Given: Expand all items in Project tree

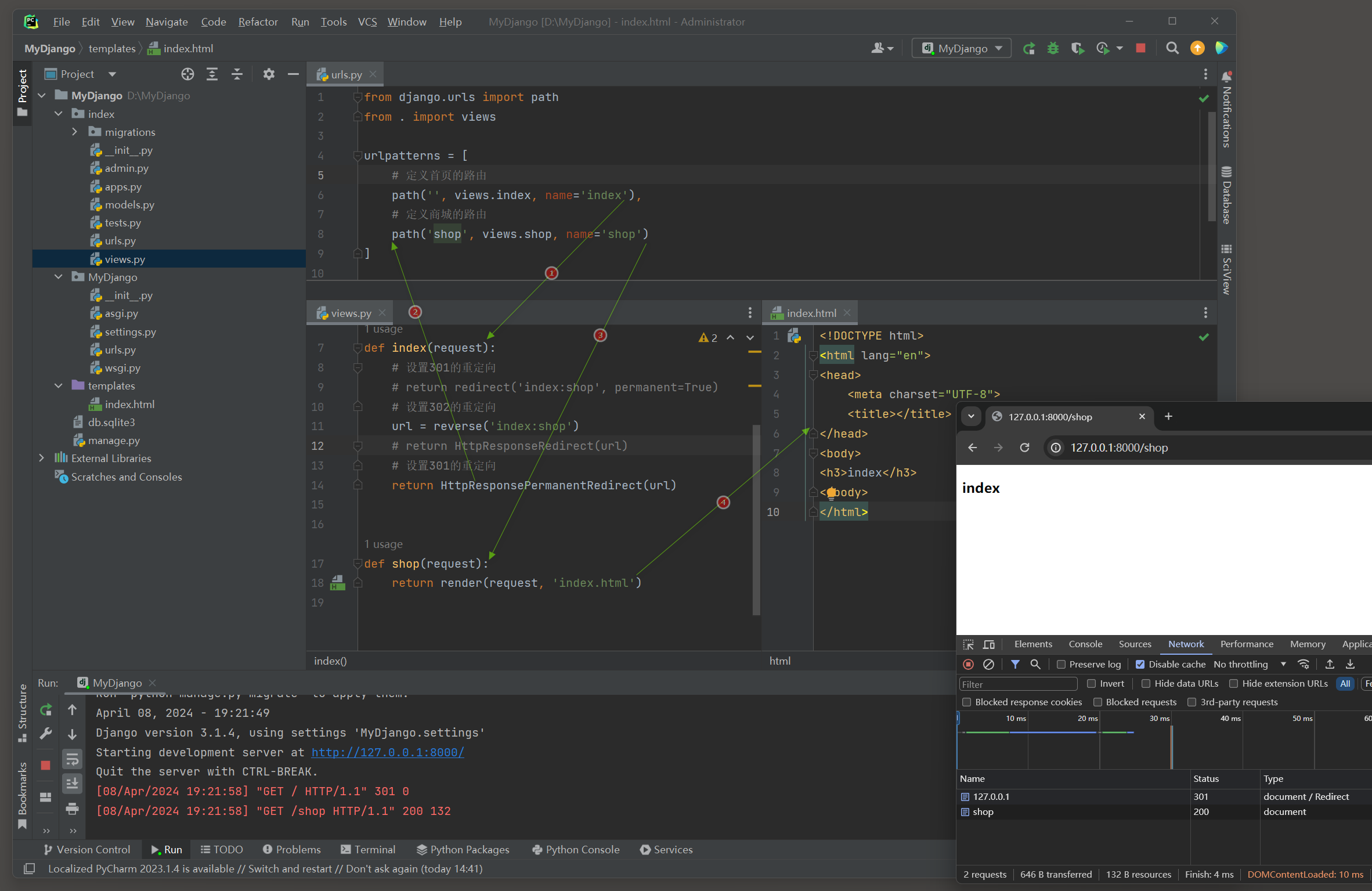Looking at the screenshot, I should point(212,74).
